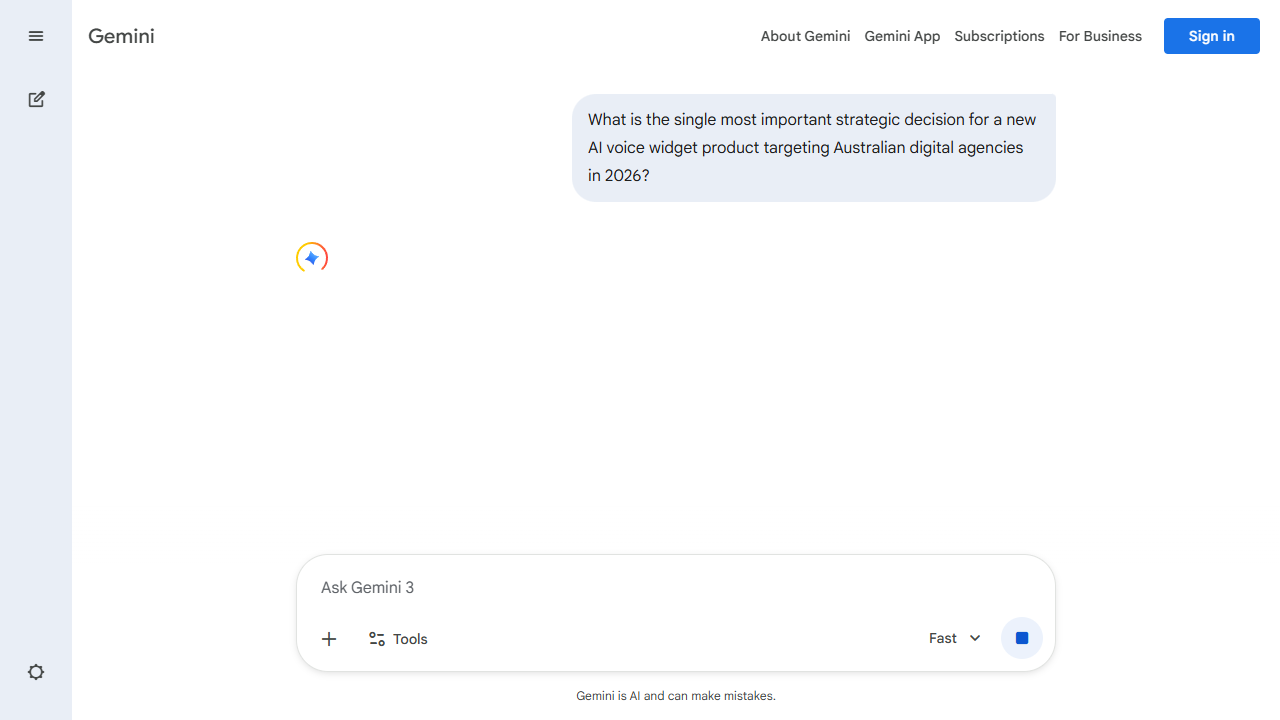This screenshot has width=1280, height=720.
Task: Click the Gemini sparkle loading icon
Action: click(312, 258)
